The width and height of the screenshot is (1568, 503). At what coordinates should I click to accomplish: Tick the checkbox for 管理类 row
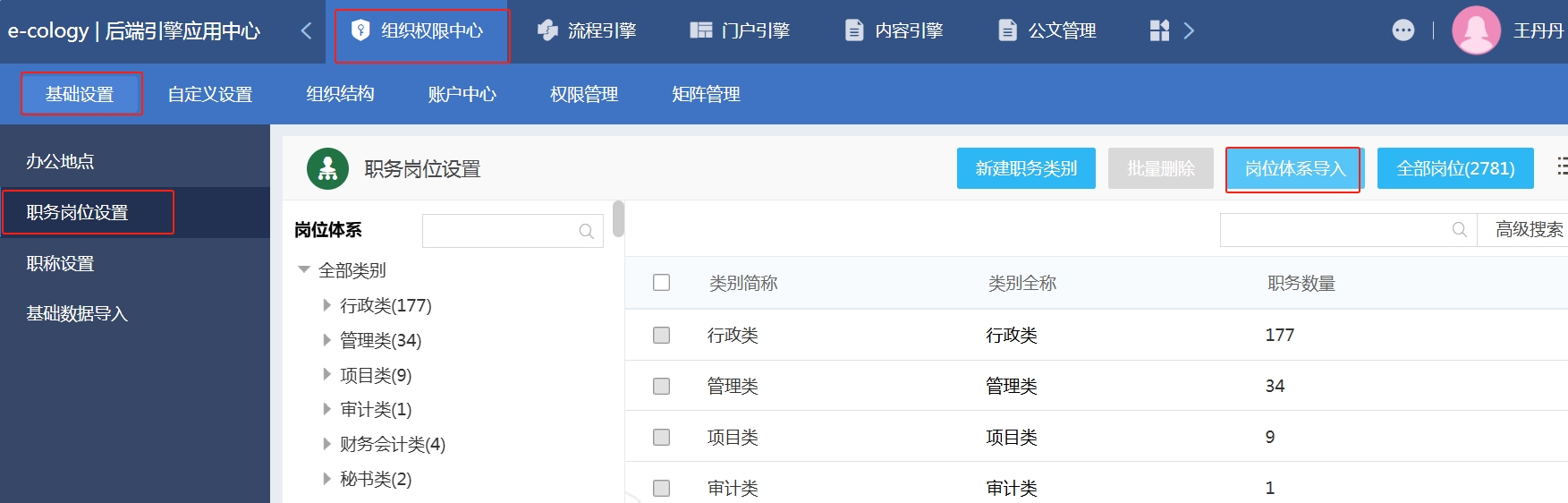(662, 386)
